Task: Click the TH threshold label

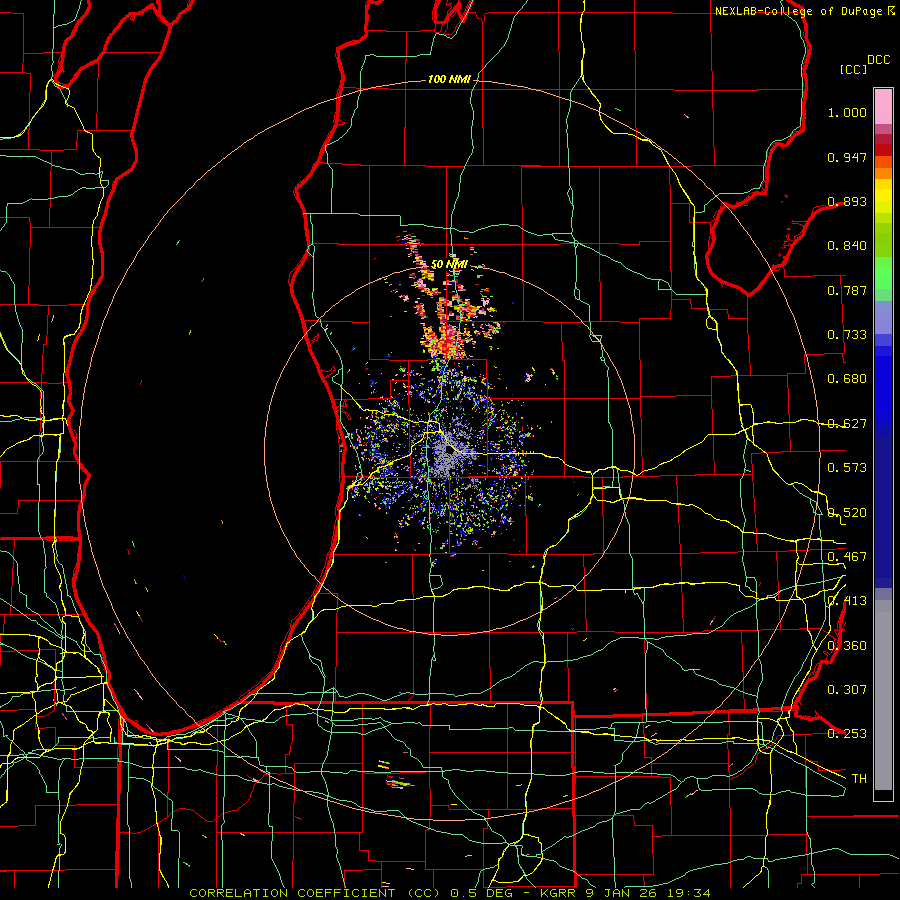Action: tap(859, 779)
